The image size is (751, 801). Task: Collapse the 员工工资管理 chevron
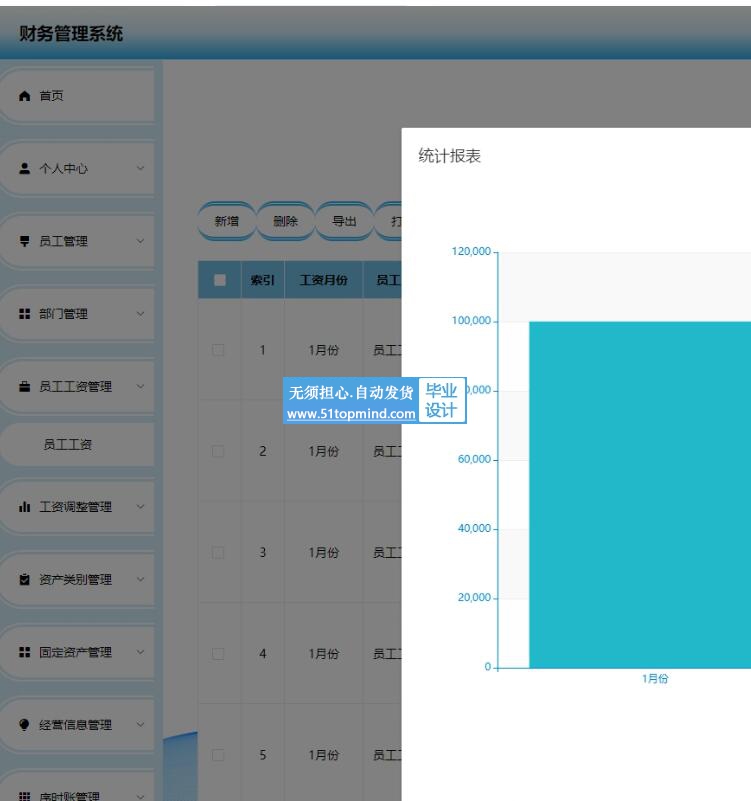(140, 386)
